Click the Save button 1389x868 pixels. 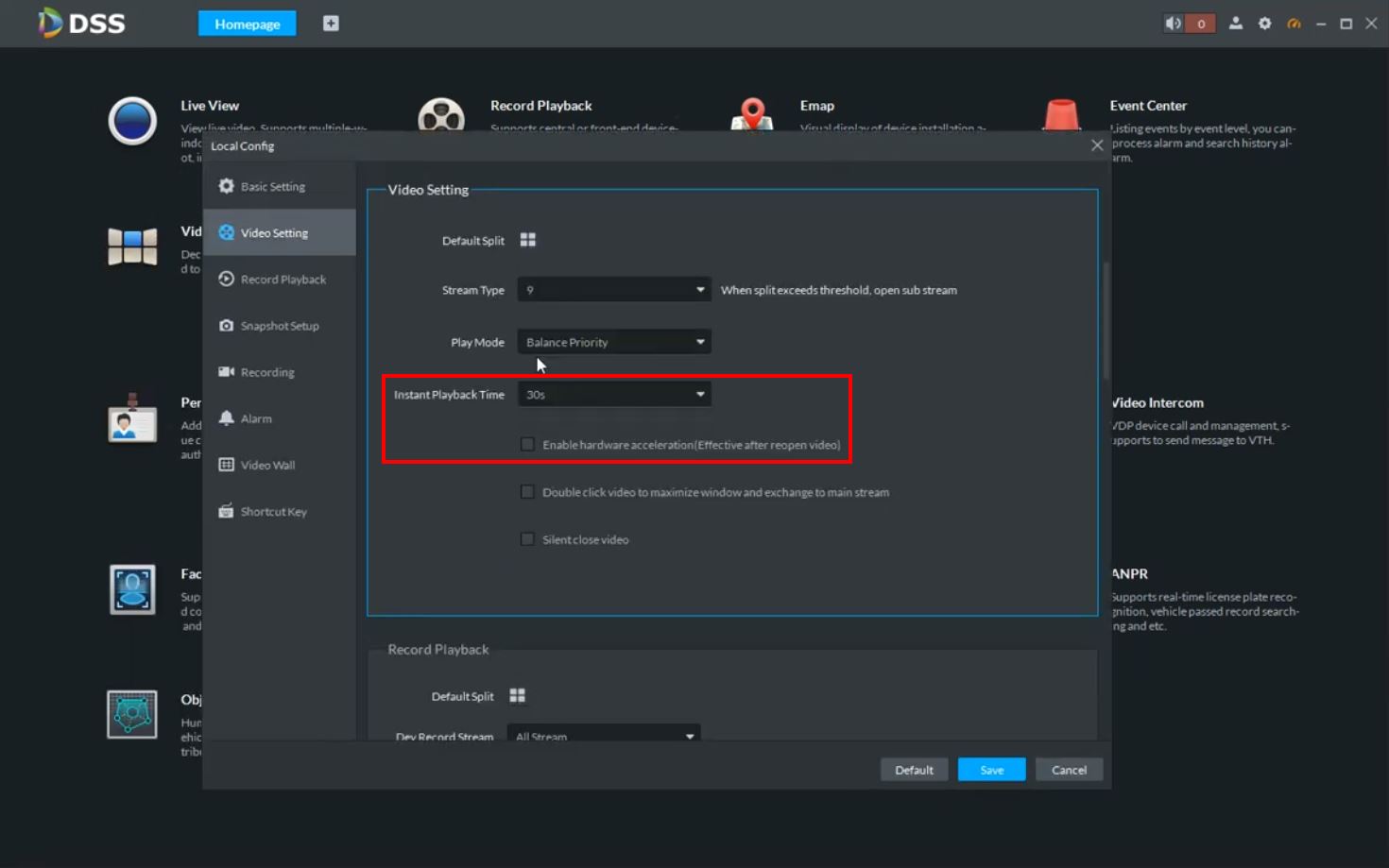(x=991, y=770)
